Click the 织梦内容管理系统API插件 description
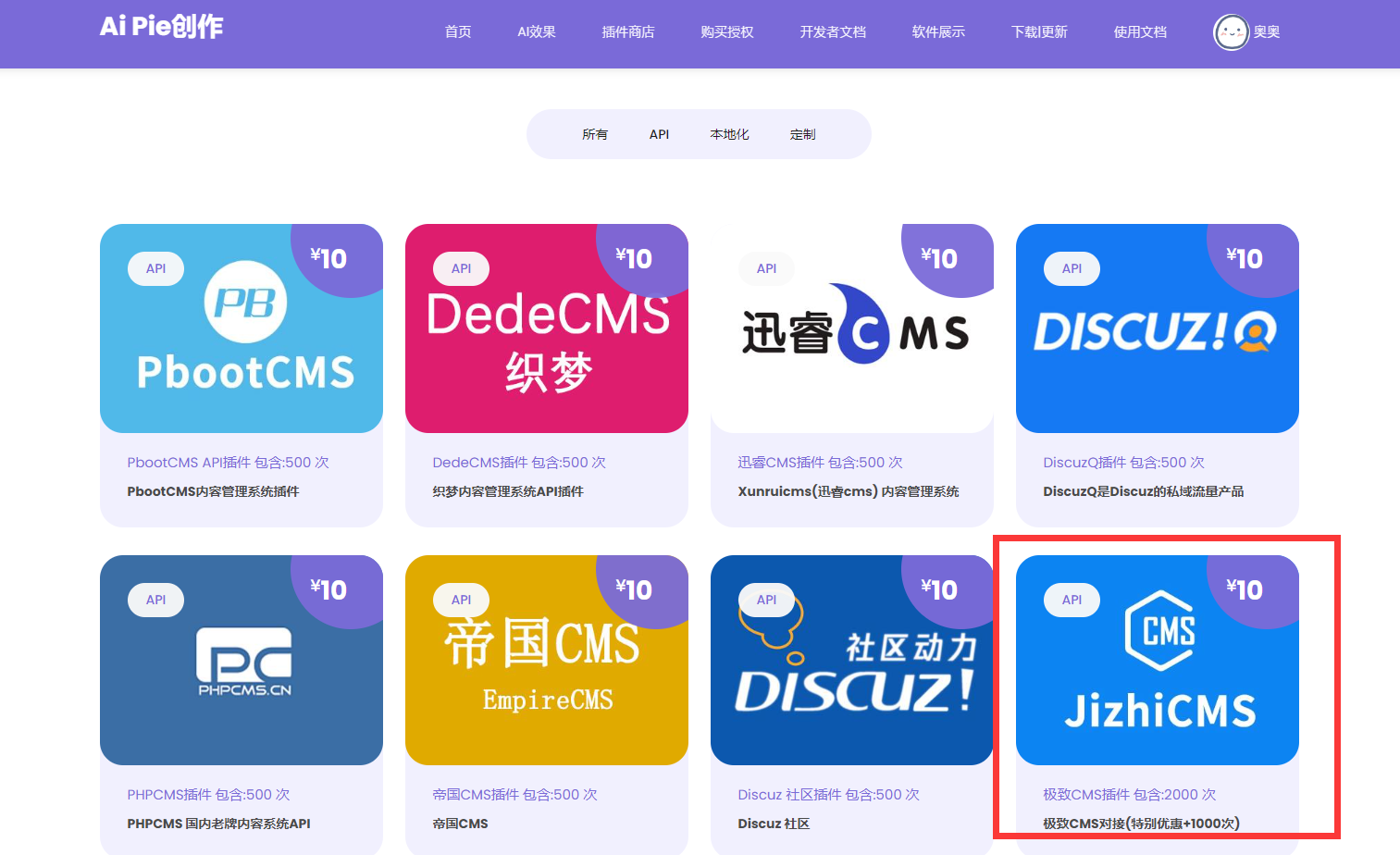The height and width of the screenshot is (855, 1400). point(508,491)
